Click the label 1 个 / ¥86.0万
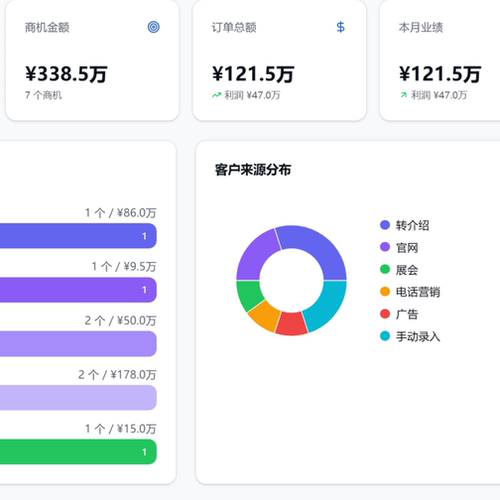500x500 pixels. pyautogui.click(x=120, y=213)
